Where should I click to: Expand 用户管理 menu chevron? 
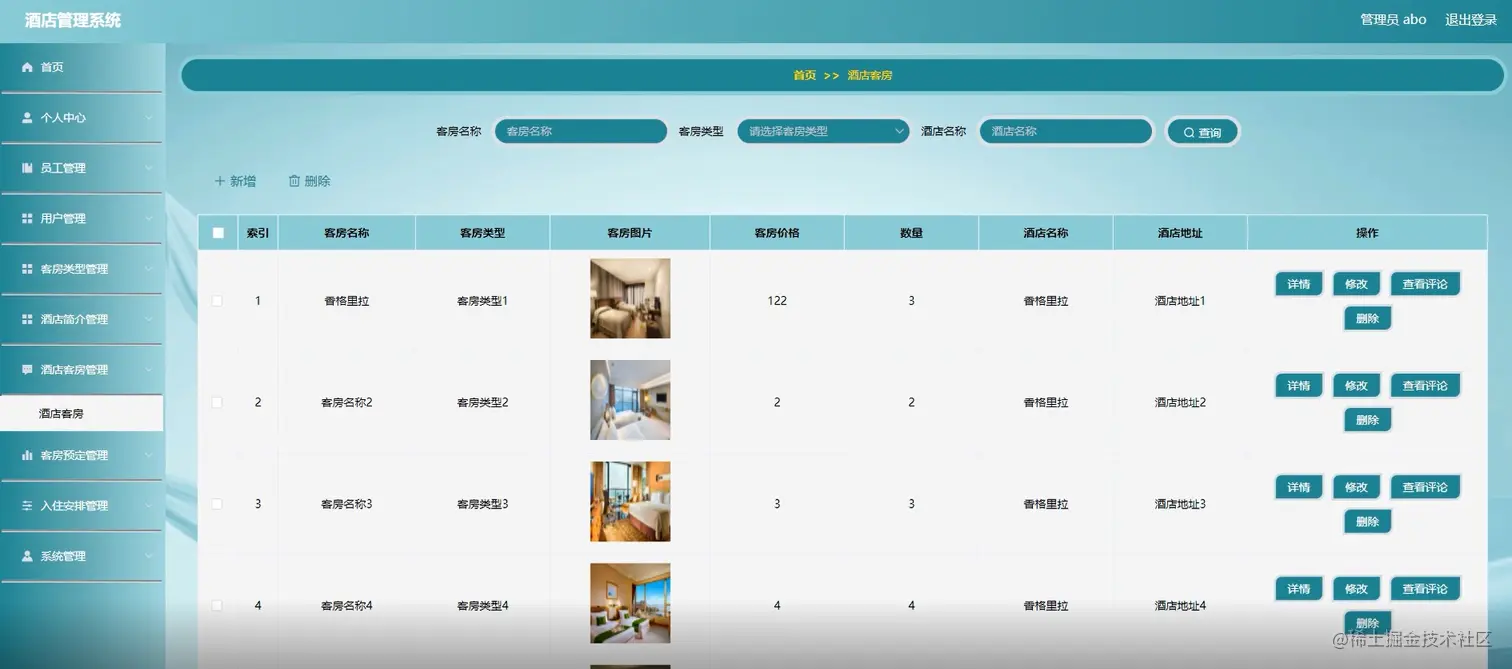149,218
